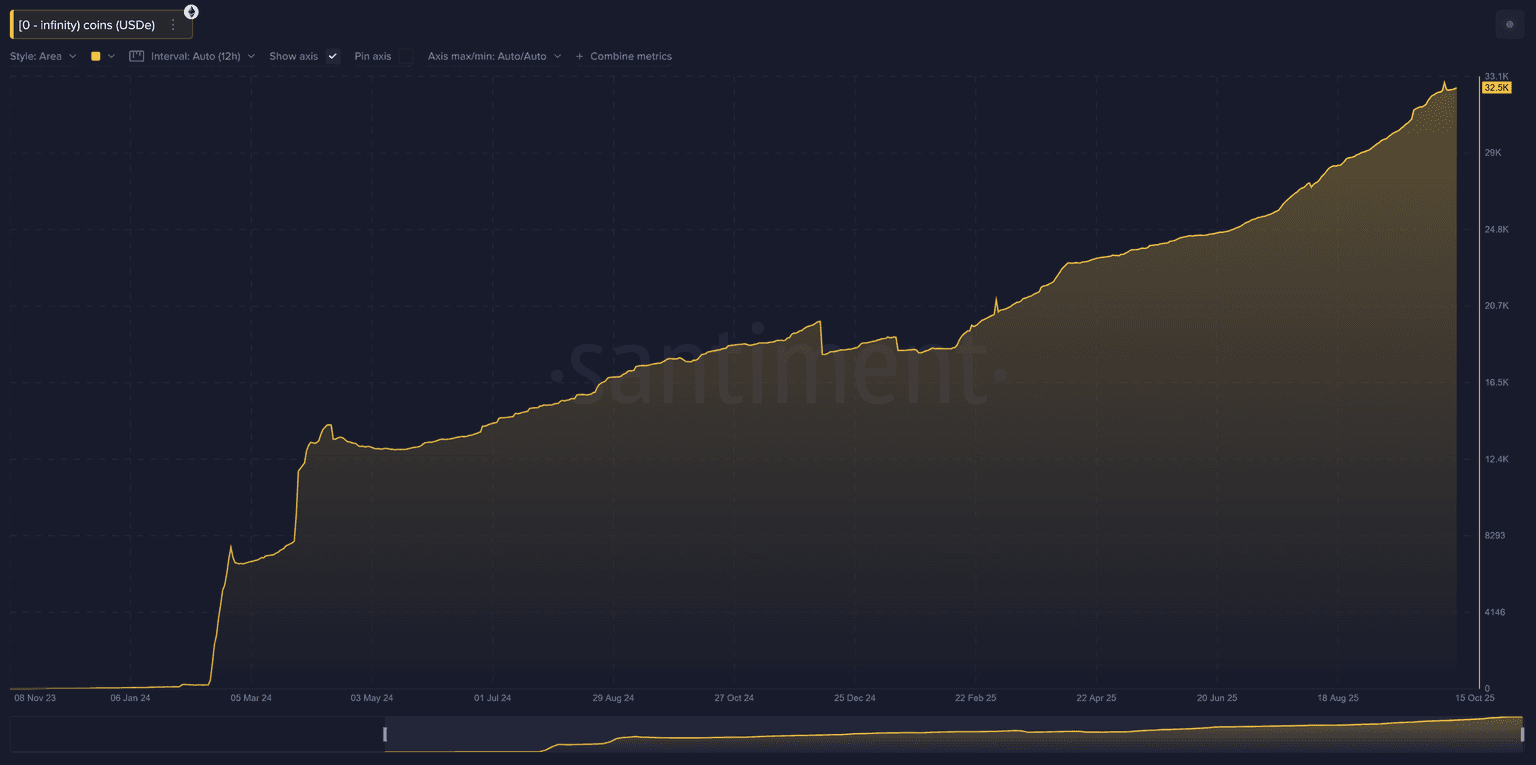Uncheck the Show axis checkbox
This screenshot has height=765, width=1536.
click(x=333, y=57)
